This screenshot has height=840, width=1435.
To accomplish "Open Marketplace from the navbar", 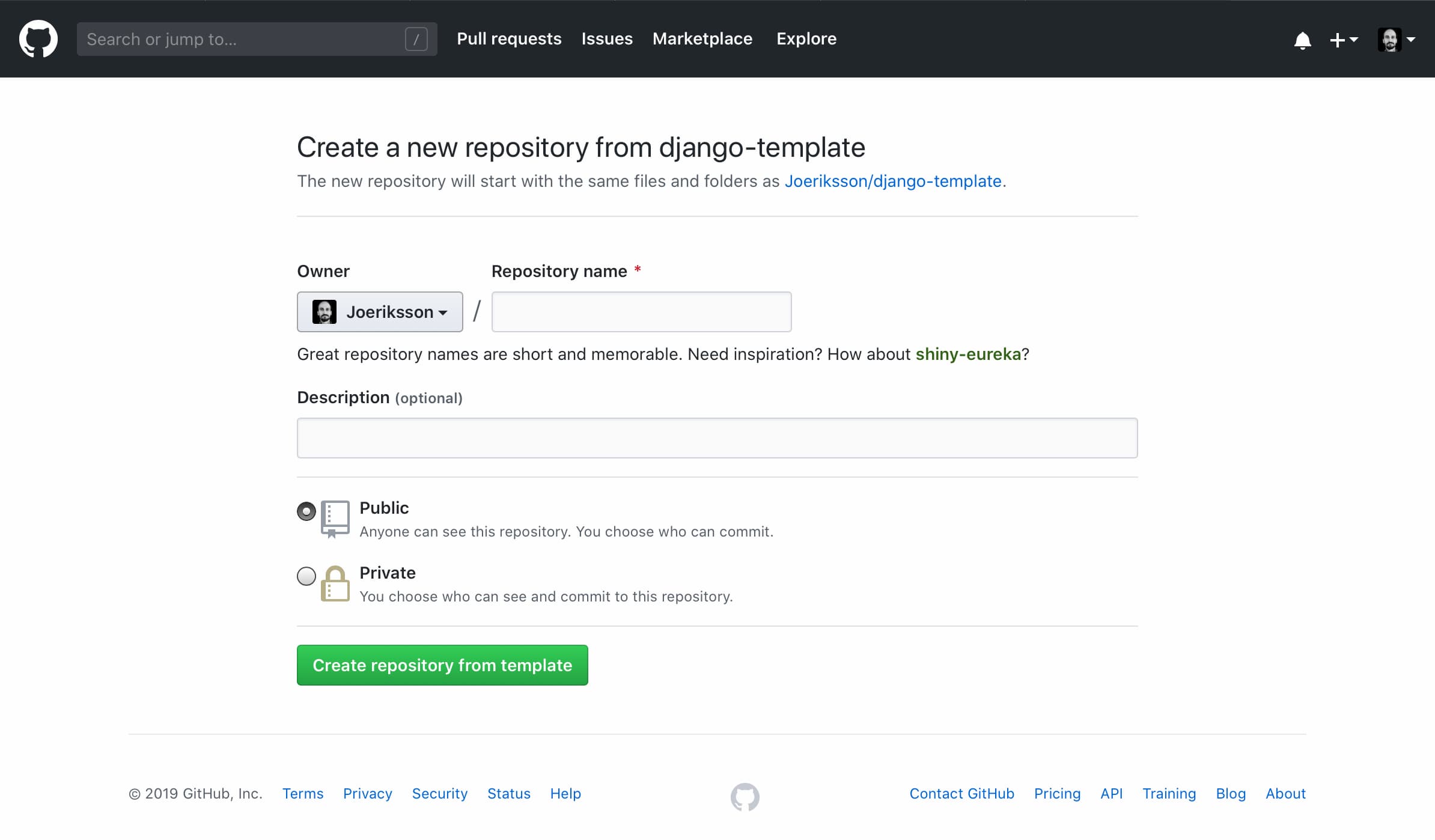I will pos(702,38).
